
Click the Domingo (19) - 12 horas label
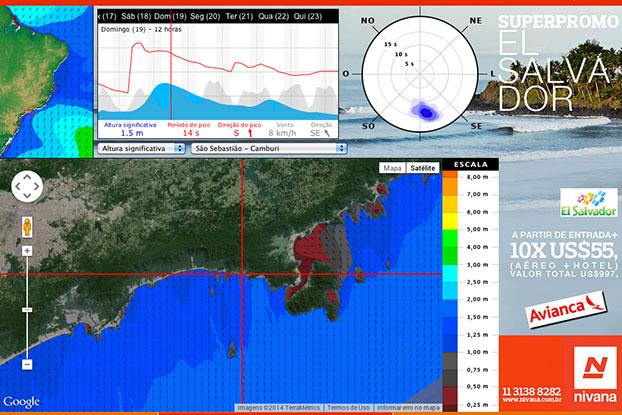tap(141, 29)
